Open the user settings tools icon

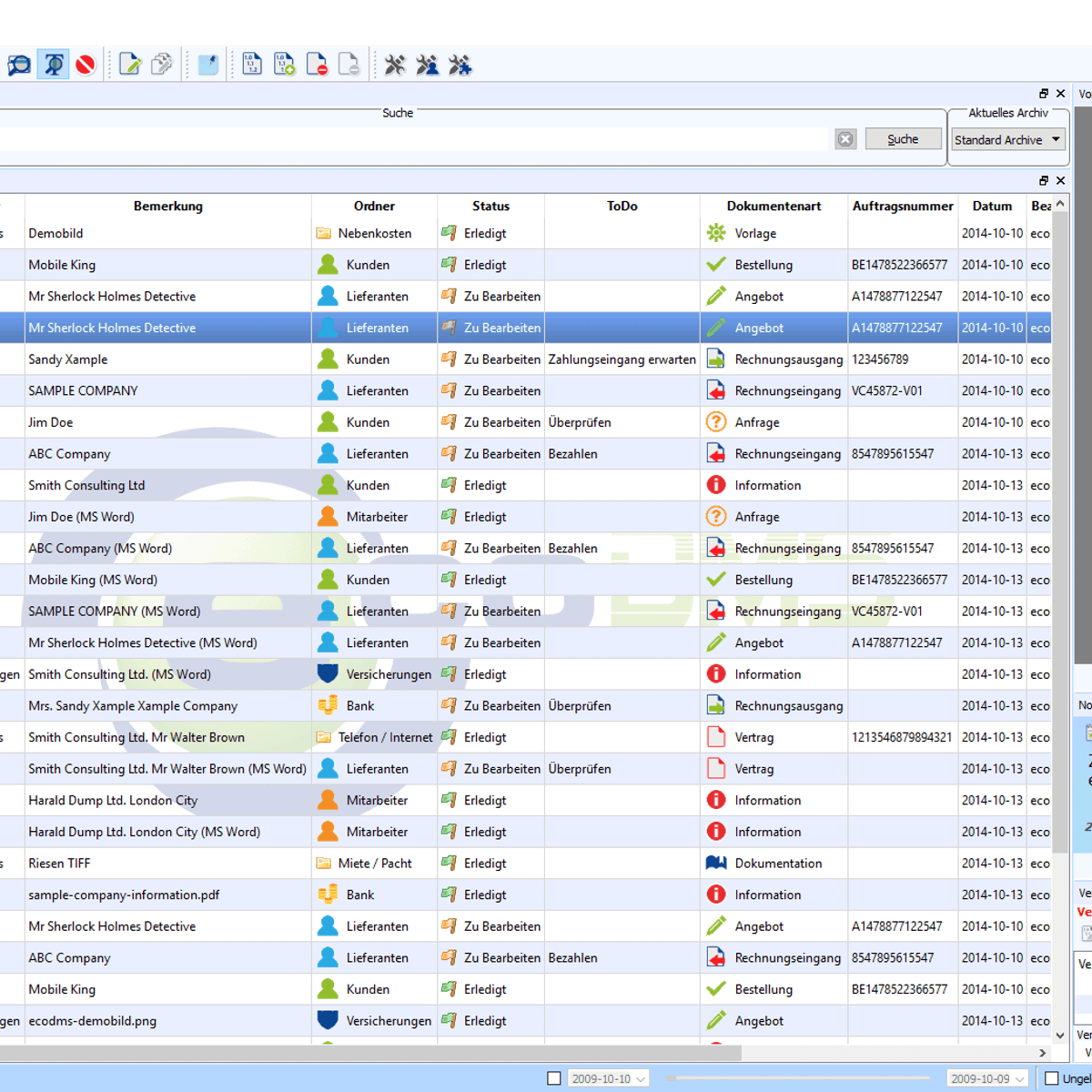tap(427, 65)
